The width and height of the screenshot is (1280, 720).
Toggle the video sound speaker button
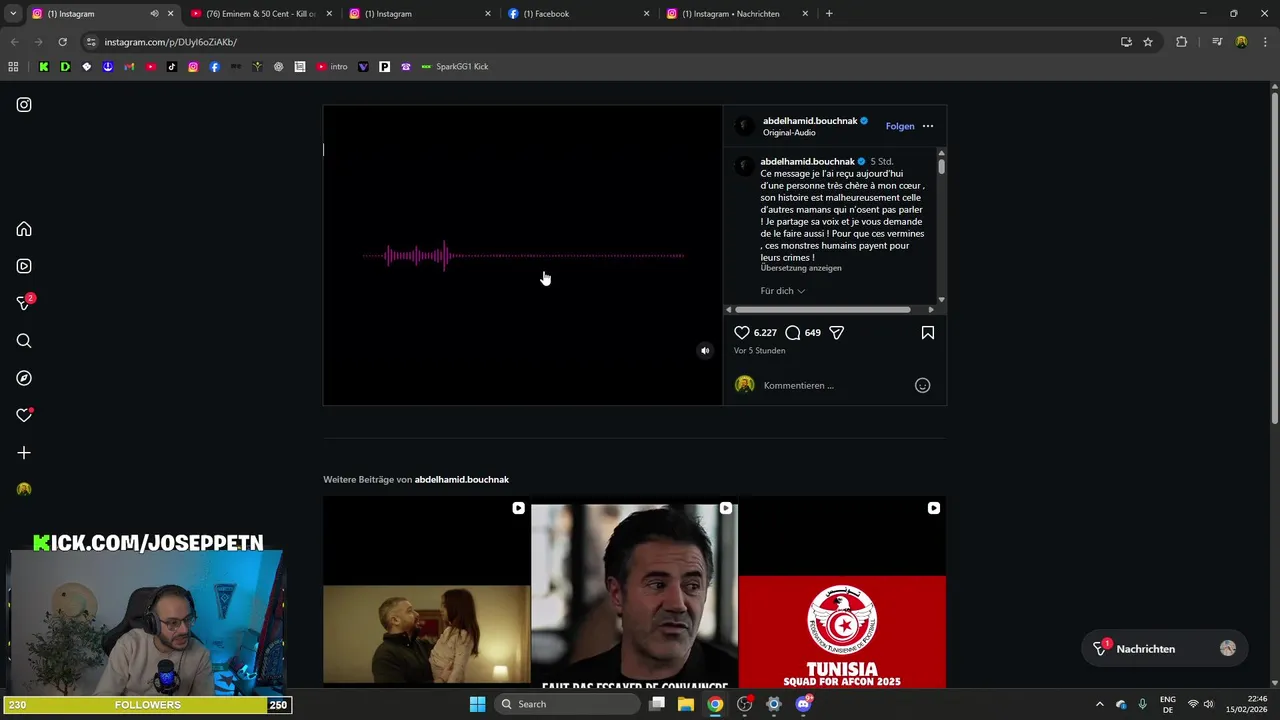pyautogui.click(x=705, y=351)
